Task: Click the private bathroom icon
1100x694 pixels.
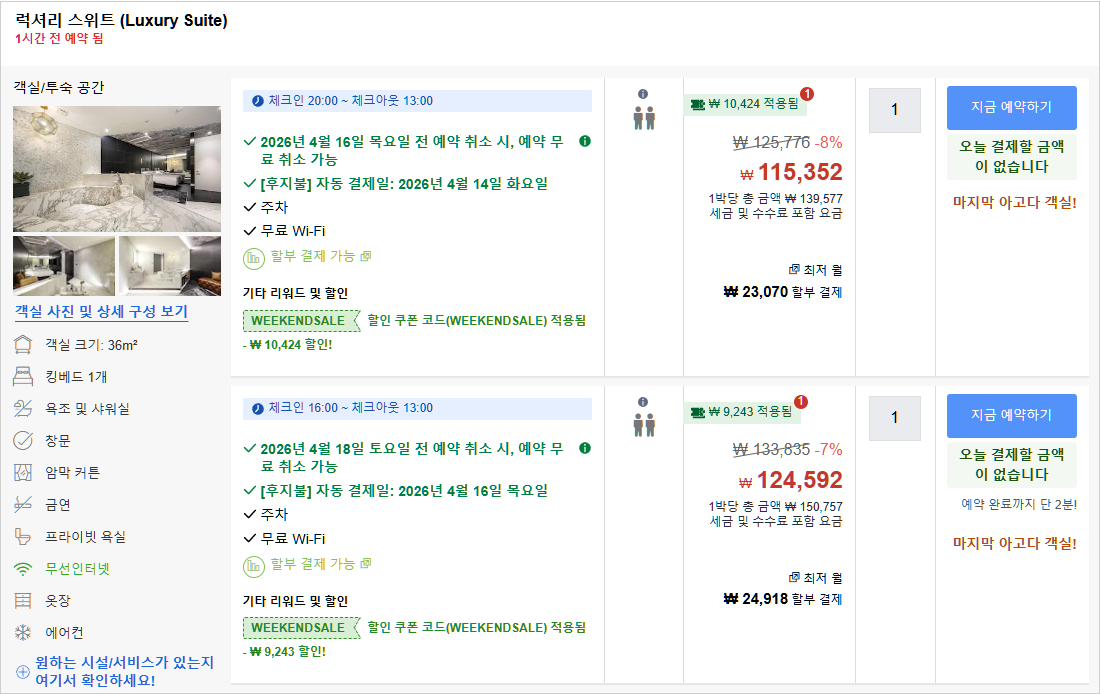Action: 23,537
